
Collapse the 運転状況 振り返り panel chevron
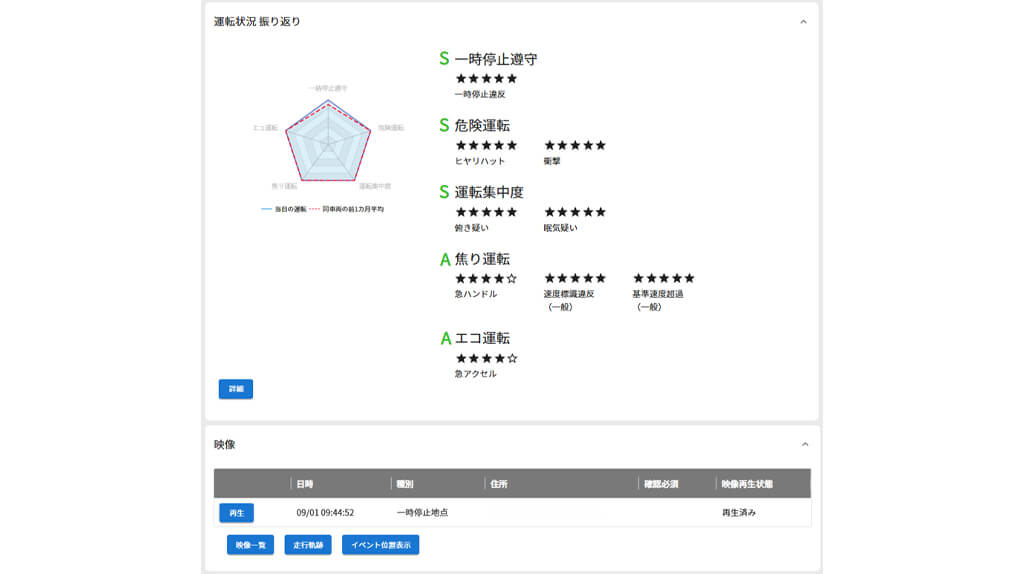click(x=803, y=22)
